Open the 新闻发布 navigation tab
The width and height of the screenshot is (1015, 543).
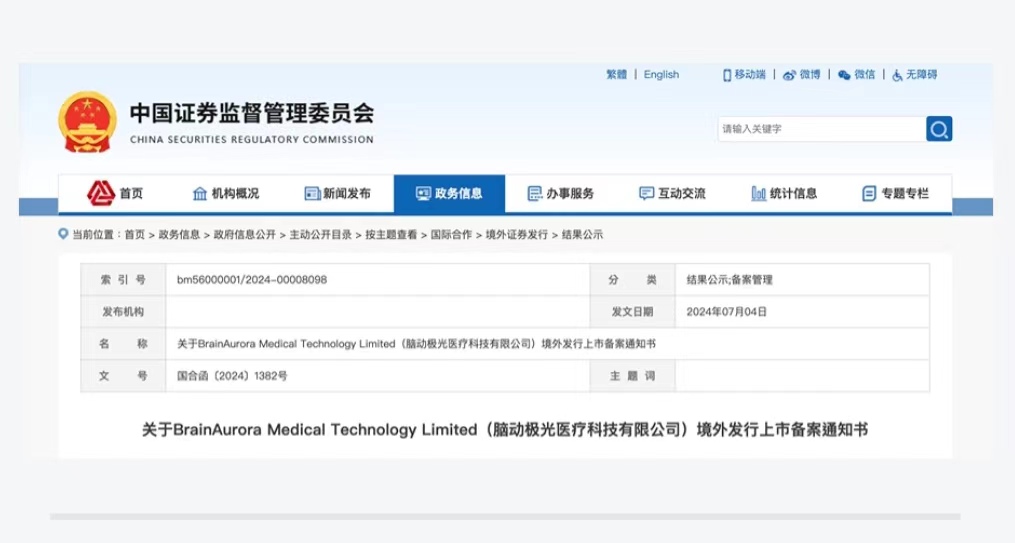[337, 194]
